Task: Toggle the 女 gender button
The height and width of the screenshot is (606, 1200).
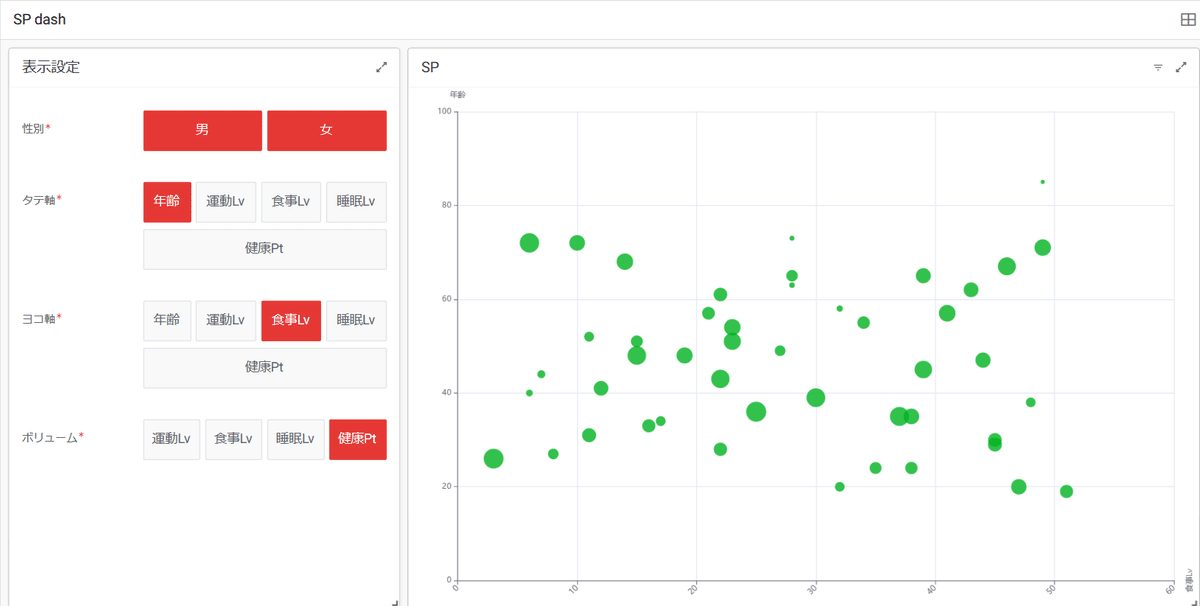Action: (x=327, y=130)
